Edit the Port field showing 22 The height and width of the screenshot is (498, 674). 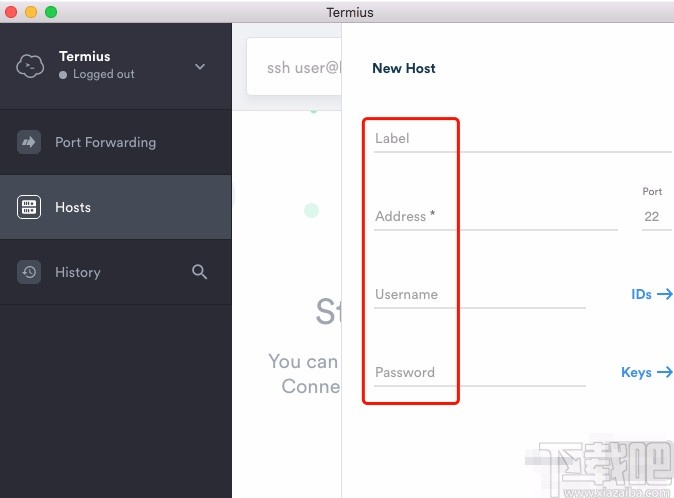pyautogui.click(x=656, y=217)
